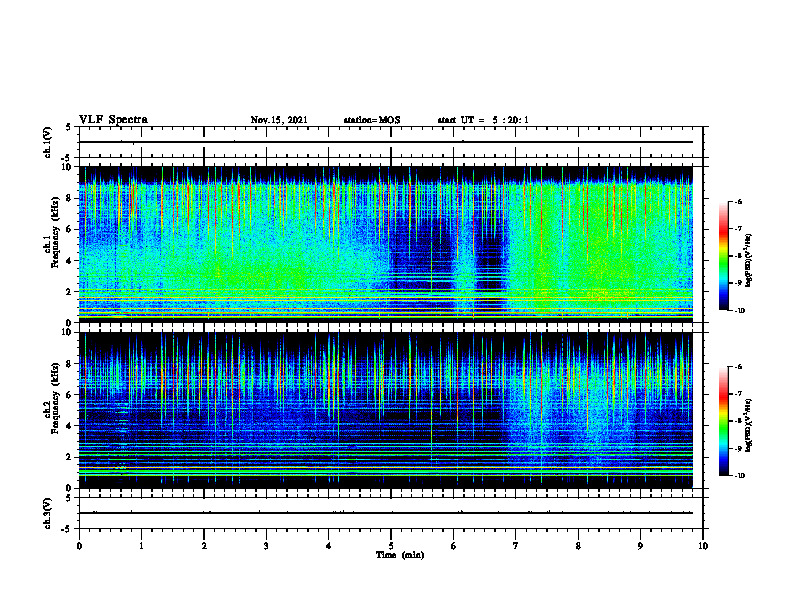Screen dimensions: 792x612
Task: Select the ch.1 color bar log(PSD) label
Action: [x=749, y=261]
